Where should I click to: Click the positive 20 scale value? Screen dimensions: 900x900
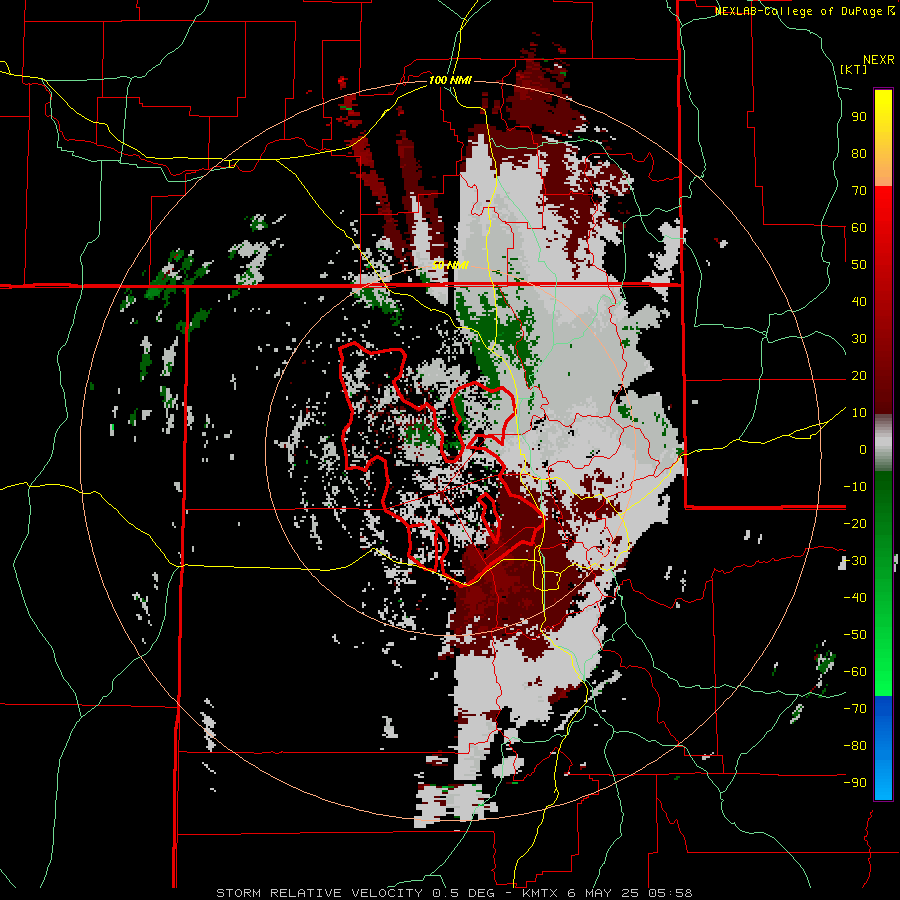click(859, 376)
